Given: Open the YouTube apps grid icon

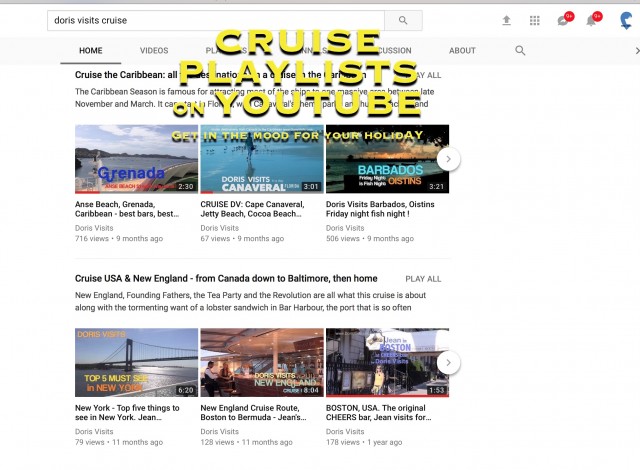Looking at the screenshot, I should click(535, 20).
